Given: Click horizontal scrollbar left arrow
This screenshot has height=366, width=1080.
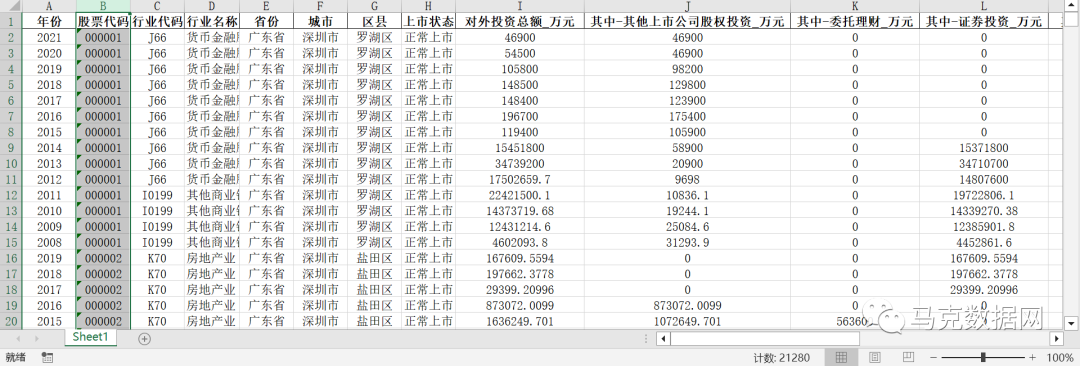Looking at the screenshot, I should 663,338.
